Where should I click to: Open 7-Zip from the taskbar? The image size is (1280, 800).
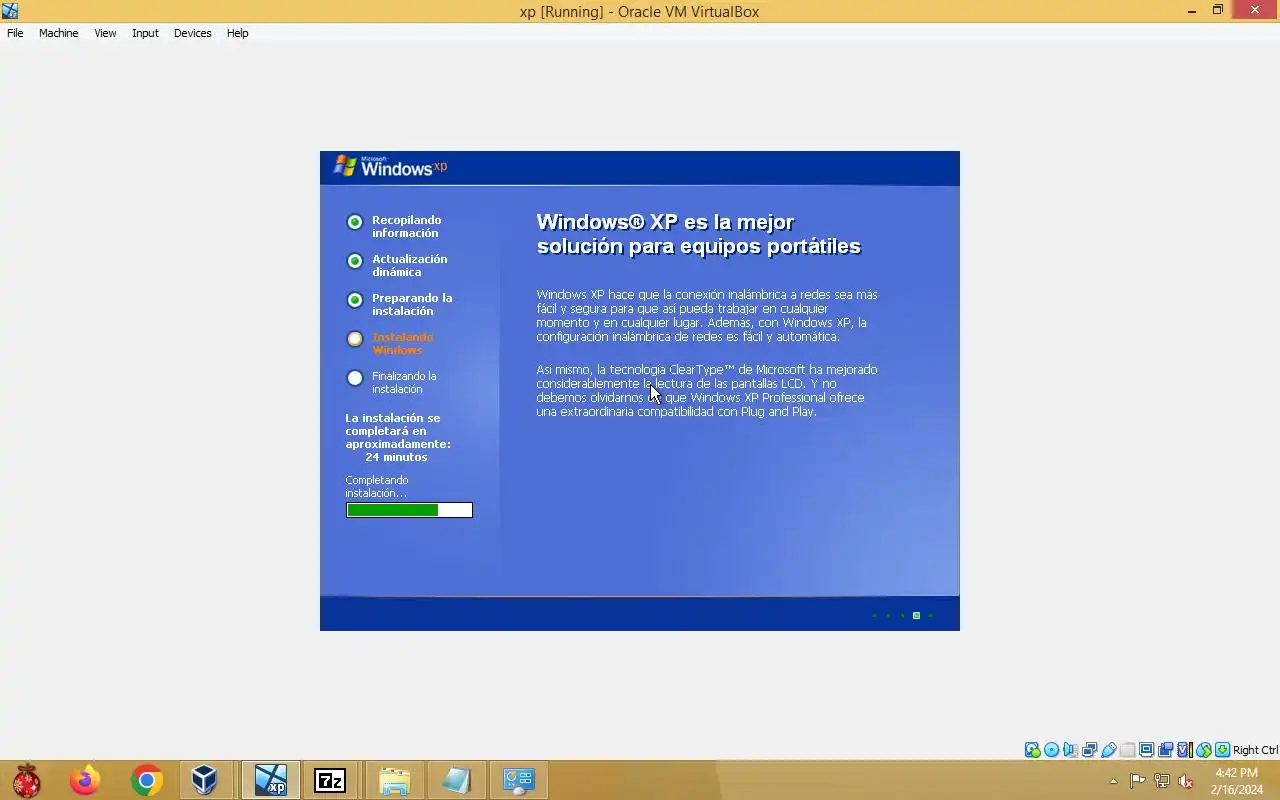(330, 780)
